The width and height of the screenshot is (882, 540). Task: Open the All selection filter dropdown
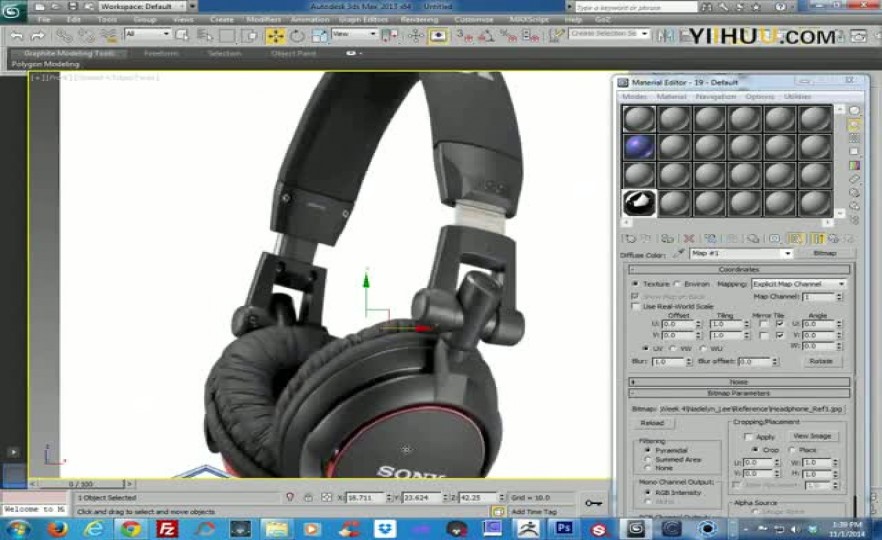coord(147,34)
